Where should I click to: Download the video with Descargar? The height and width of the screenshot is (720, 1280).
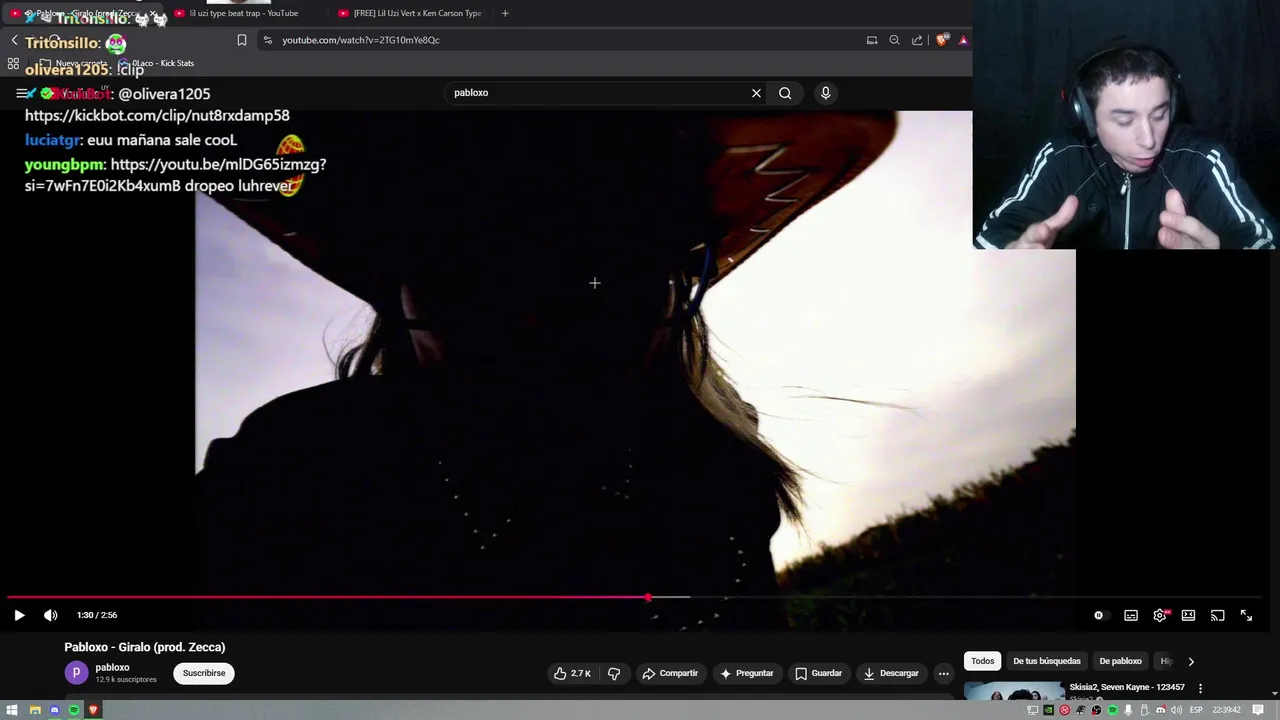click(x=891, y=673)
